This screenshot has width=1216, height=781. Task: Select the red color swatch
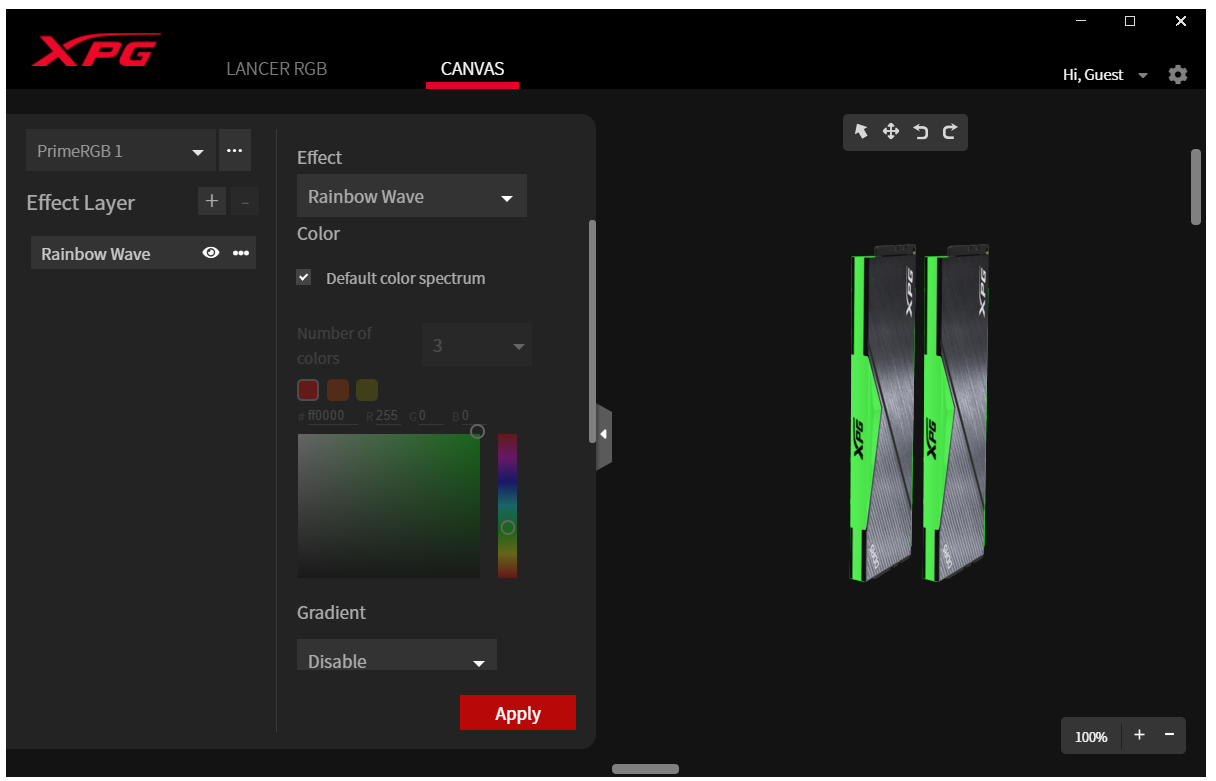[308, 390]
